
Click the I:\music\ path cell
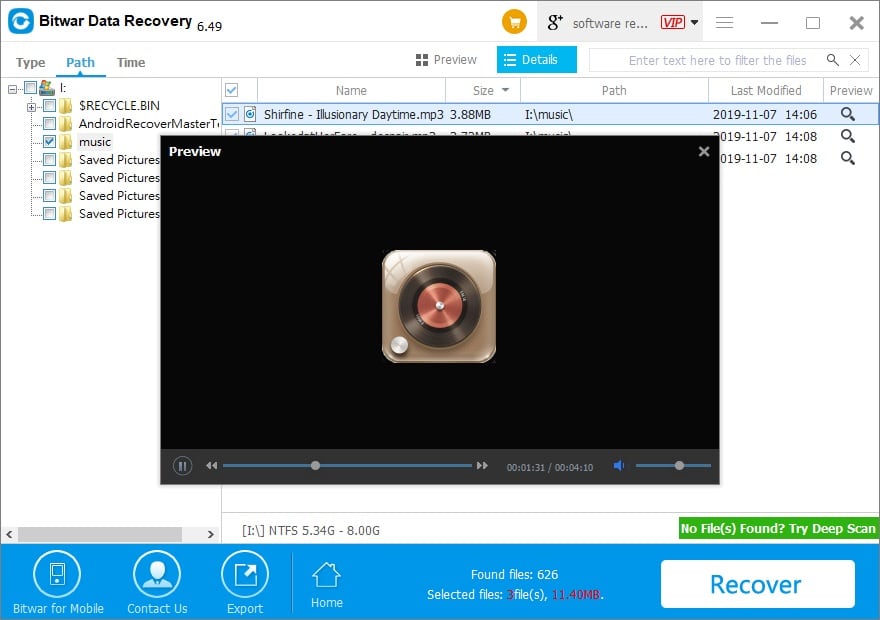coord(549,114)
